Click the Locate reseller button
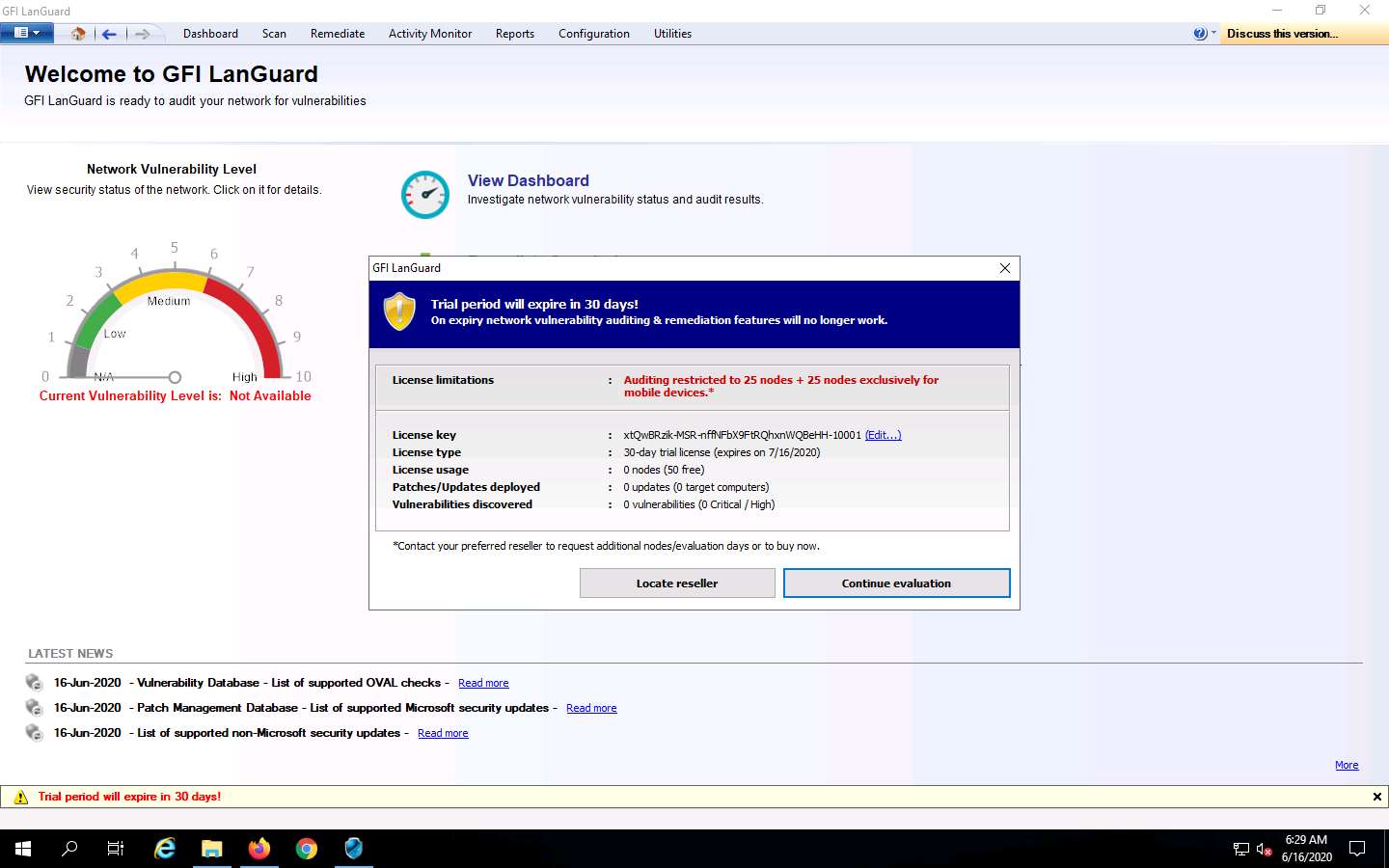Screen dimensions: 1389x868 (677, 583)
